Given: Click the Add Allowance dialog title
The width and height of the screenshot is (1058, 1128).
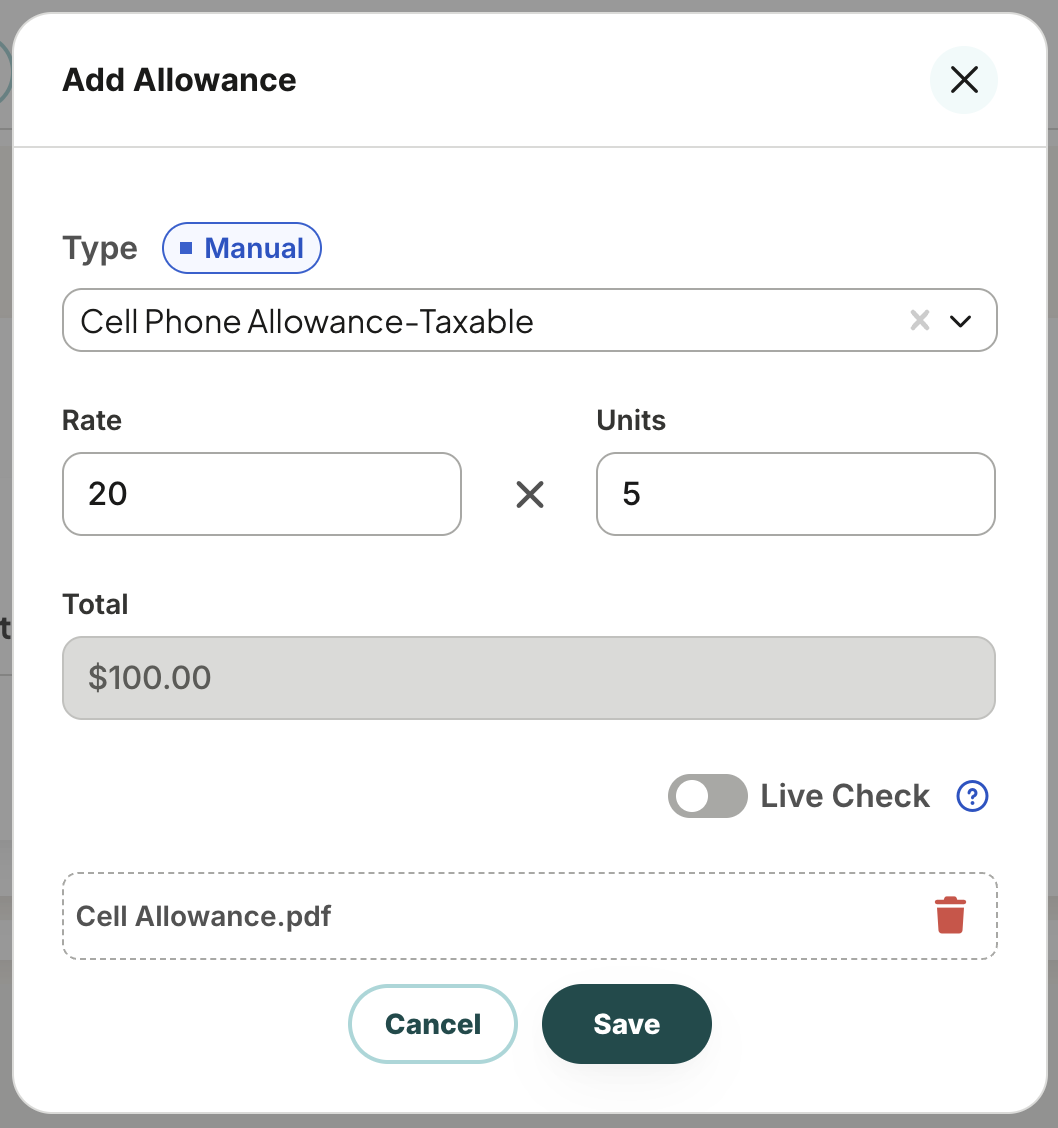Looking at the screenshot, I should 179,80.
